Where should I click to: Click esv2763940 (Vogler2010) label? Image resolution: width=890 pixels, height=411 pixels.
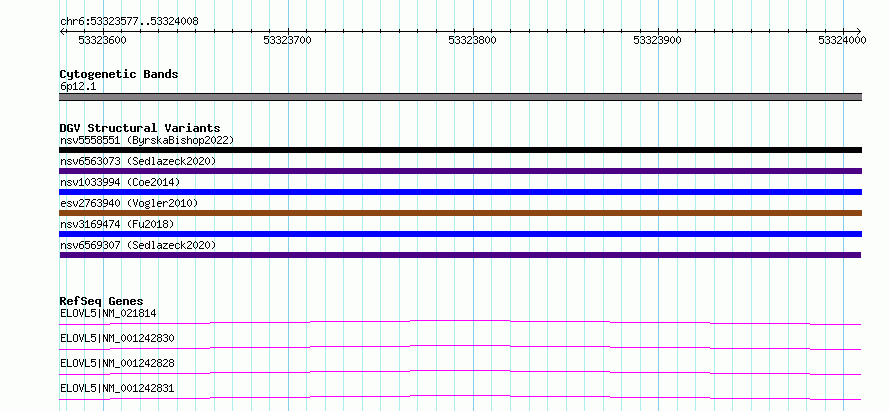pyautogui.click(x=129, y=203)
